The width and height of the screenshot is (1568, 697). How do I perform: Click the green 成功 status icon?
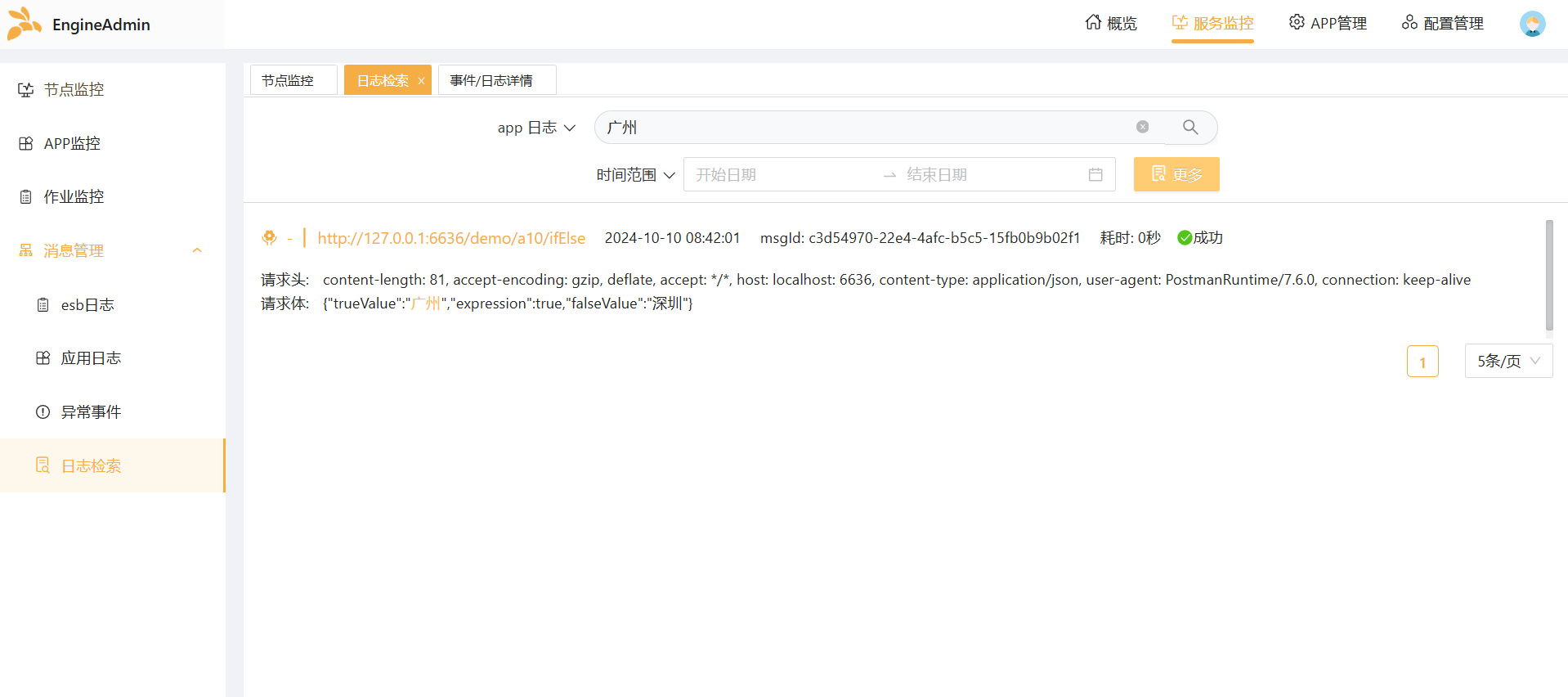tap(1184, 238)
